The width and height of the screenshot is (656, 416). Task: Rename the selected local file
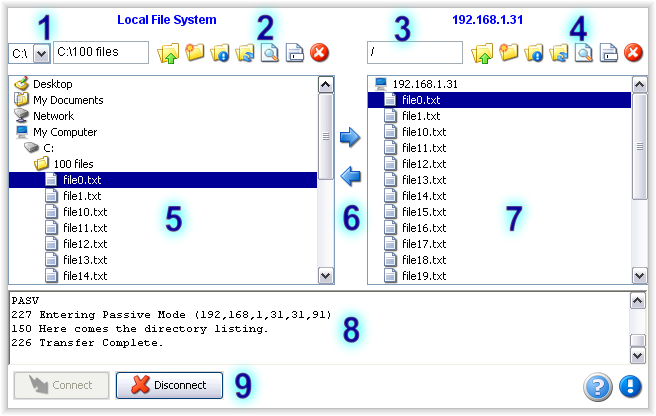pyautogui.click(x=295, y=53)
